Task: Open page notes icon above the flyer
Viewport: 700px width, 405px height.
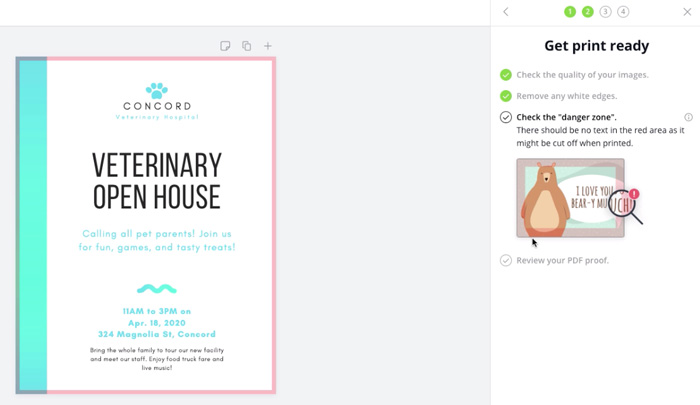Action: 225,46
